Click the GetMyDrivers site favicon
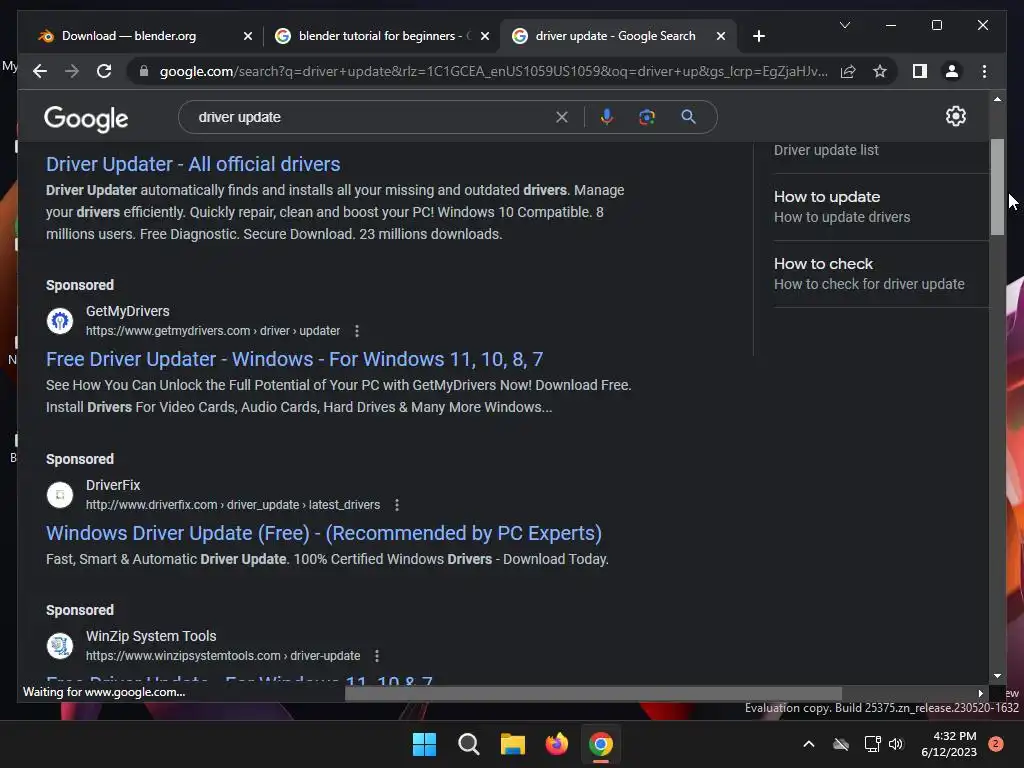This screenshot has width=1024, height=768. pyautogui.click(x=60, y=321)
